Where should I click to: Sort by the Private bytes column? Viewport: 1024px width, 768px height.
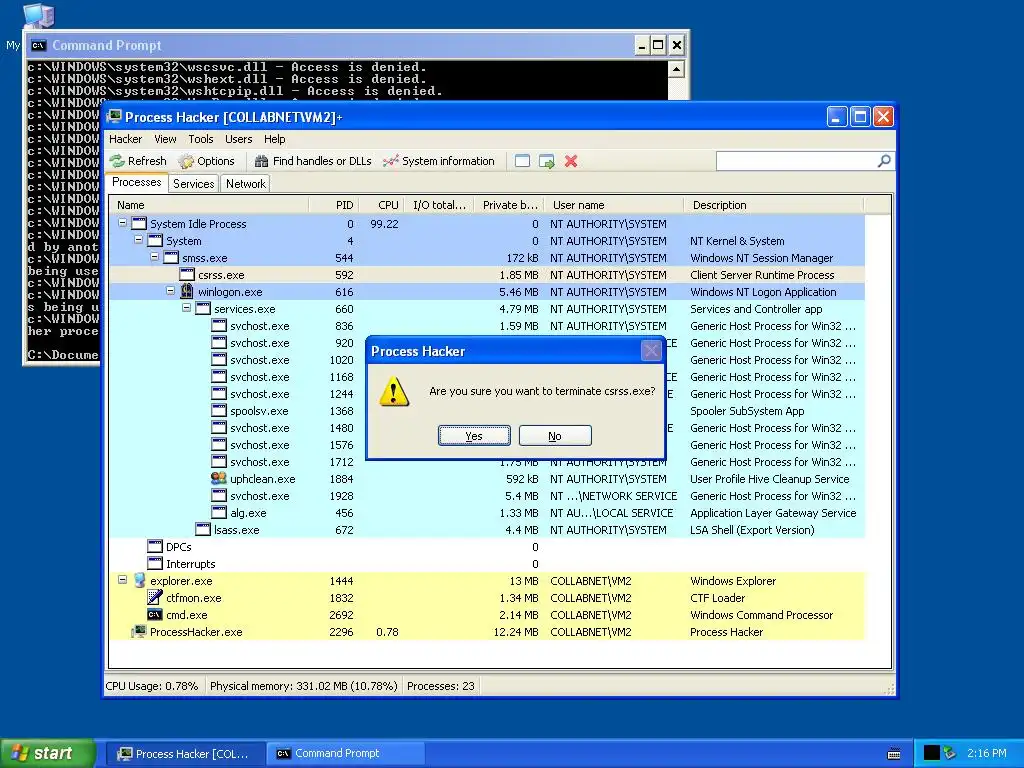point(509,205)
